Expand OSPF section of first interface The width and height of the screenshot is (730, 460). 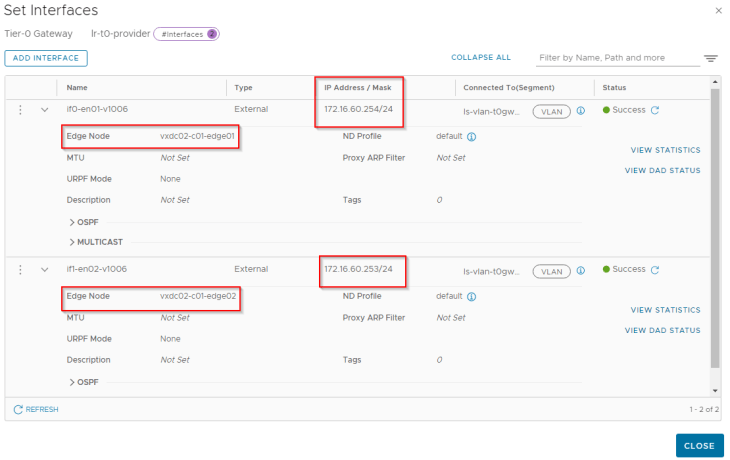coord(84,223)
